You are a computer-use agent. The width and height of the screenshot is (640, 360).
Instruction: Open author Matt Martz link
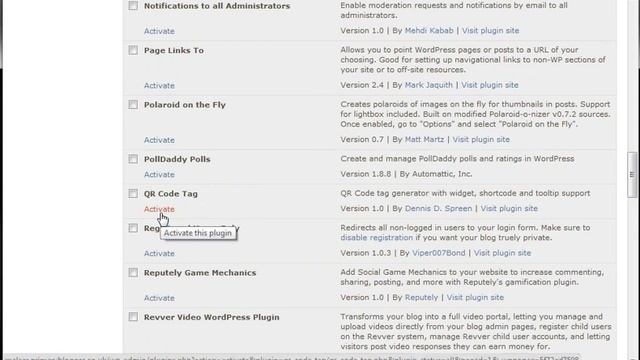click(424, 139)
